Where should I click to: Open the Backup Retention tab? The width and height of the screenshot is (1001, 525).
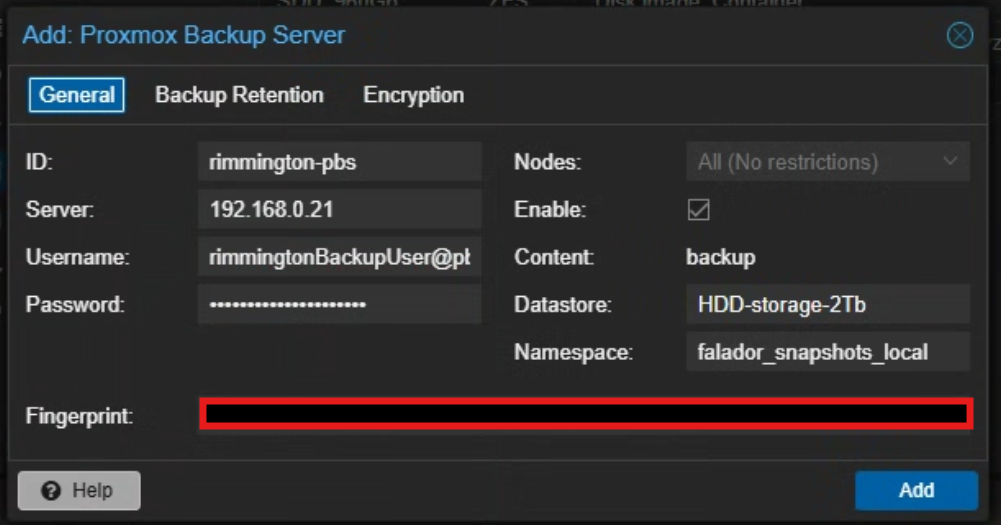click(239, 95)
